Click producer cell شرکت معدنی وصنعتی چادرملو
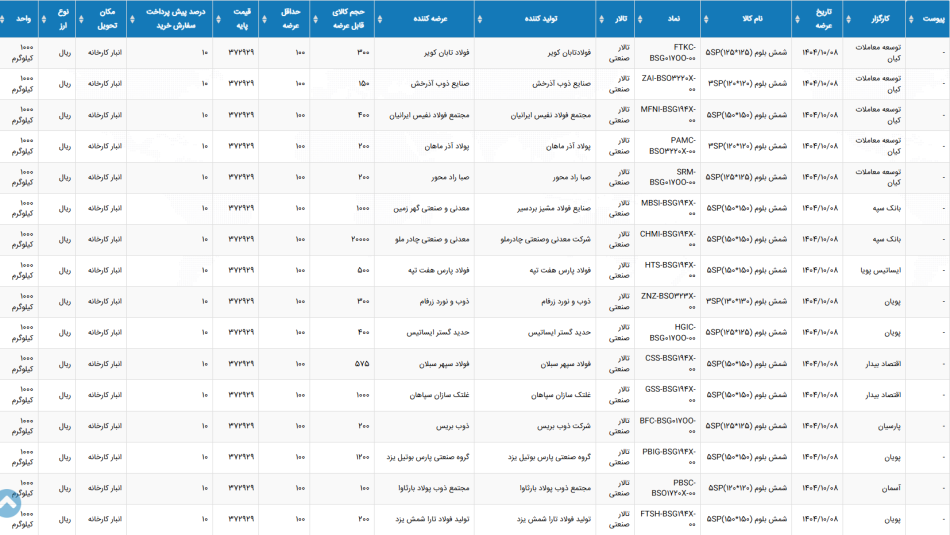950x535 pixels. point(545,239)
